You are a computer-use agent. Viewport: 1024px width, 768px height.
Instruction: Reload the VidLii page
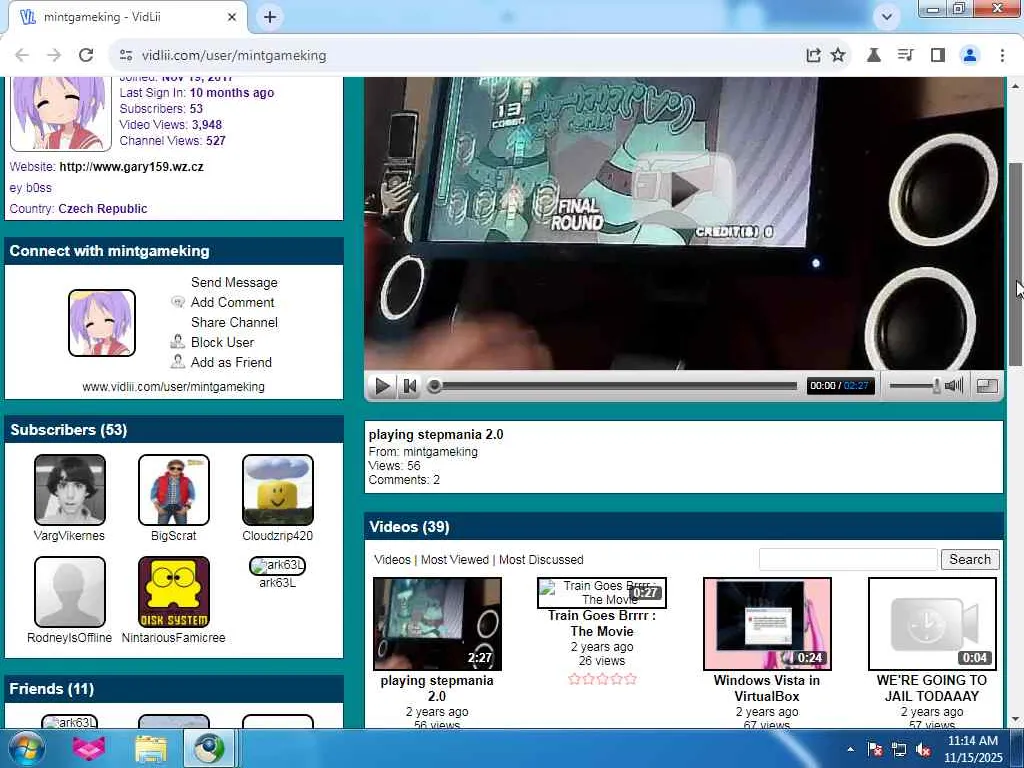pos(86,56)
